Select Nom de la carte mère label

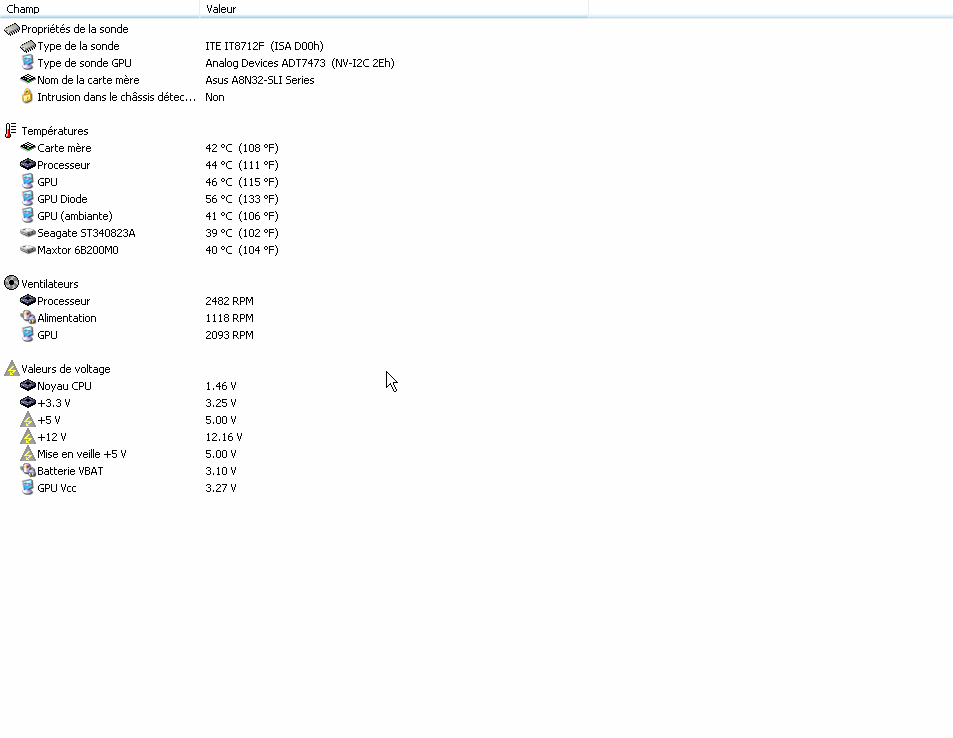click(x=88, y=80)
